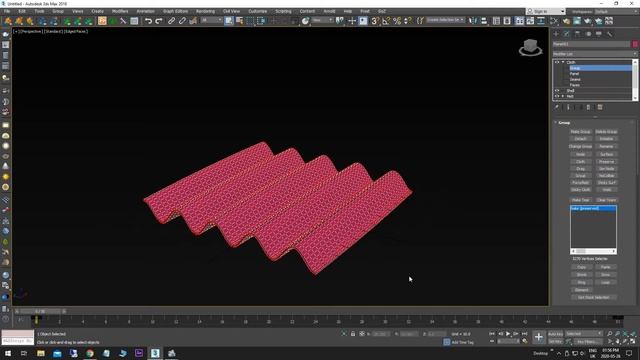Click the Drag button in Group rollout
Viewport: 640px width, 360px height.
(x=580, y=169)
